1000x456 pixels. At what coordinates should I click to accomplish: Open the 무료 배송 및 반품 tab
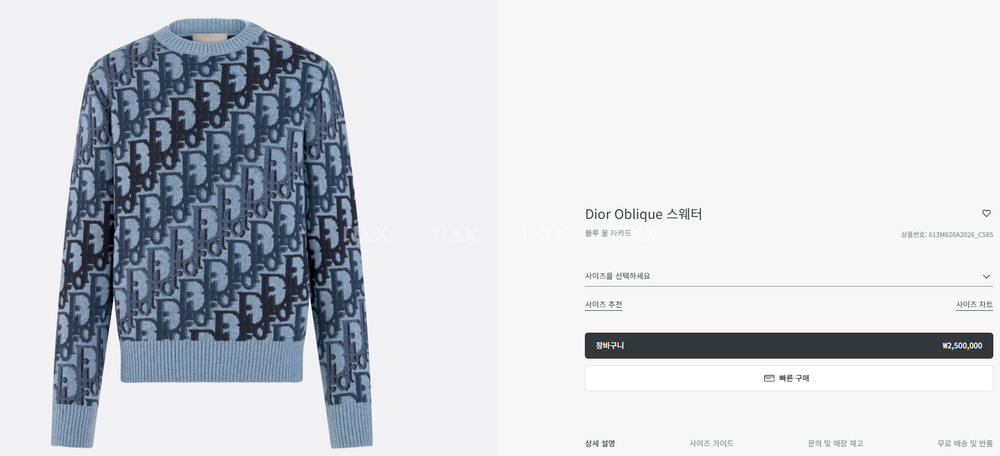pyautogui.click(x=965, y=443)
